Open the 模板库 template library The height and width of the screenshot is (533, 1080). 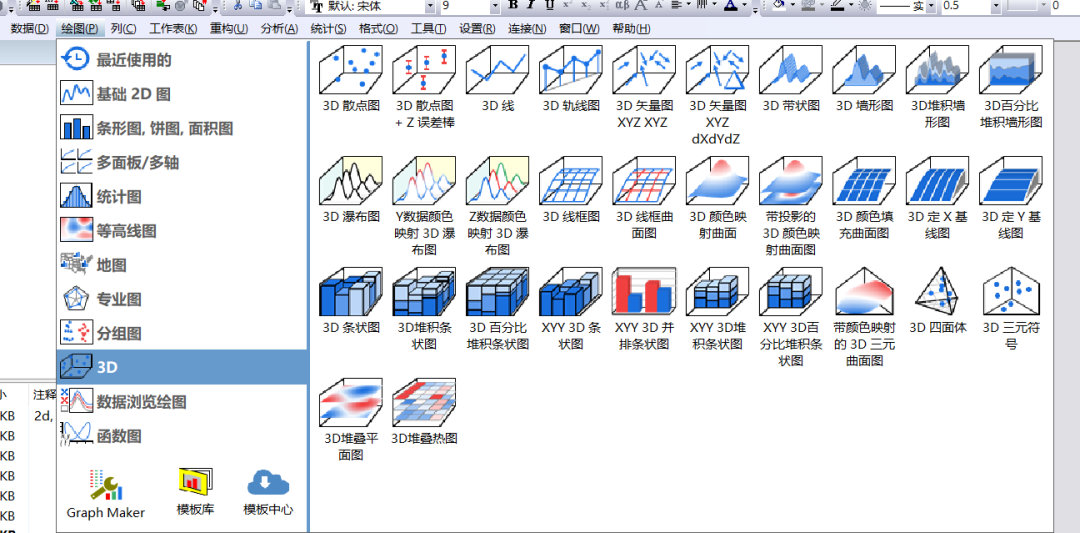pyautogui.click(x=196, y=494)
